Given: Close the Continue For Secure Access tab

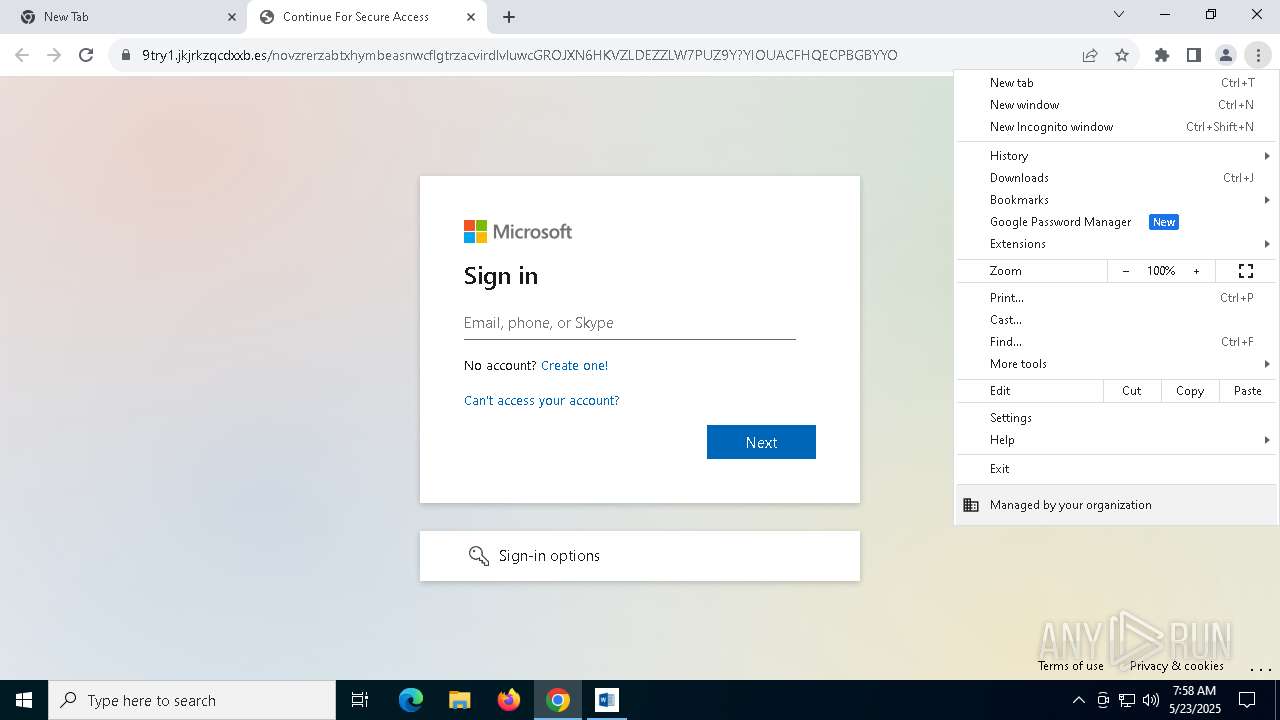Looking at the screenshot, I should (x=471, y=17).
